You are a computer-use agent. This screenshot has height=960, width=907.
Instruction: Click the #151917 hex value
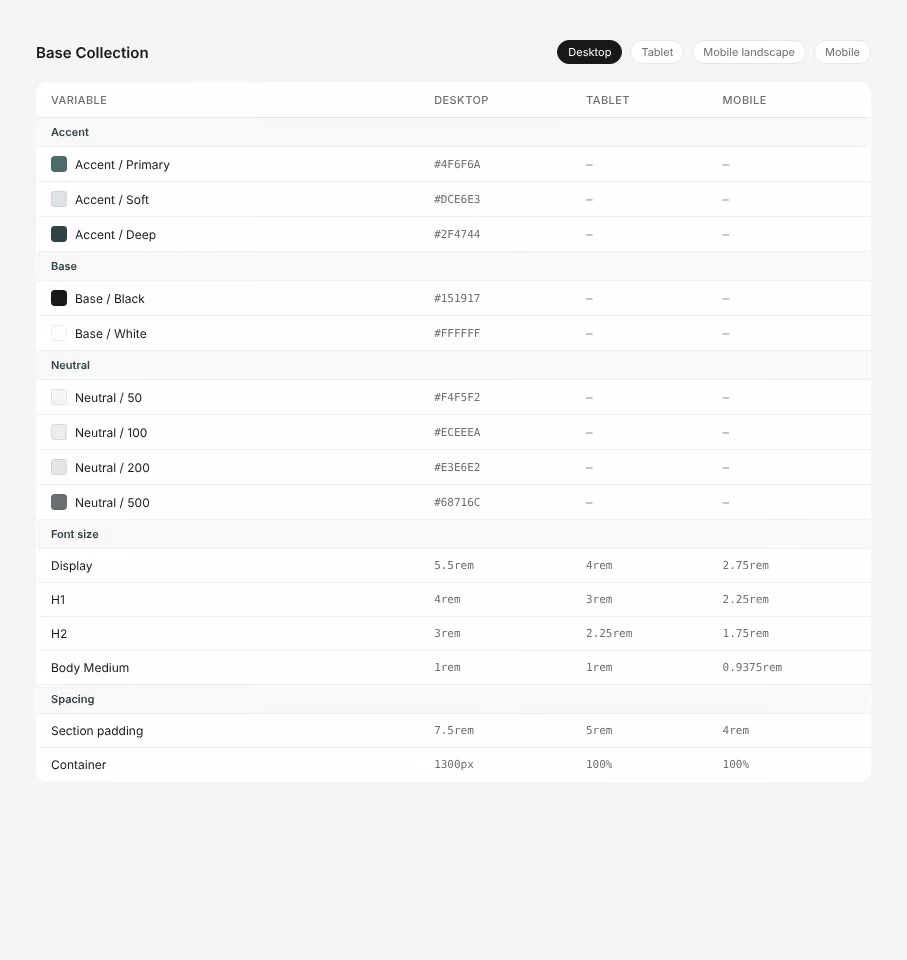(x=457, y=298)
